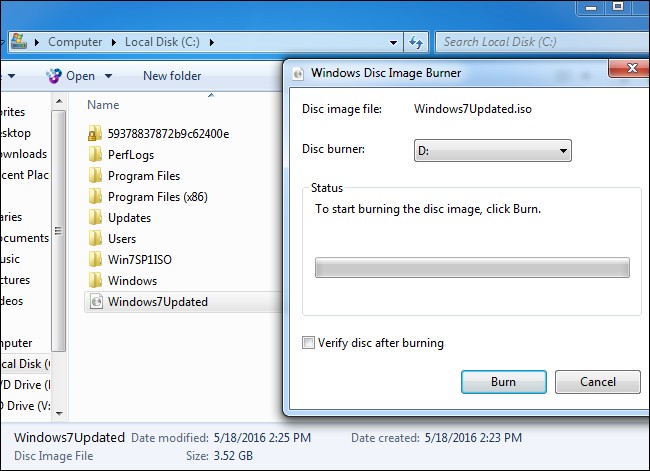
Task: Open Videos library in navigation pane
Action: pyautogui.click(x=12, y=301)
